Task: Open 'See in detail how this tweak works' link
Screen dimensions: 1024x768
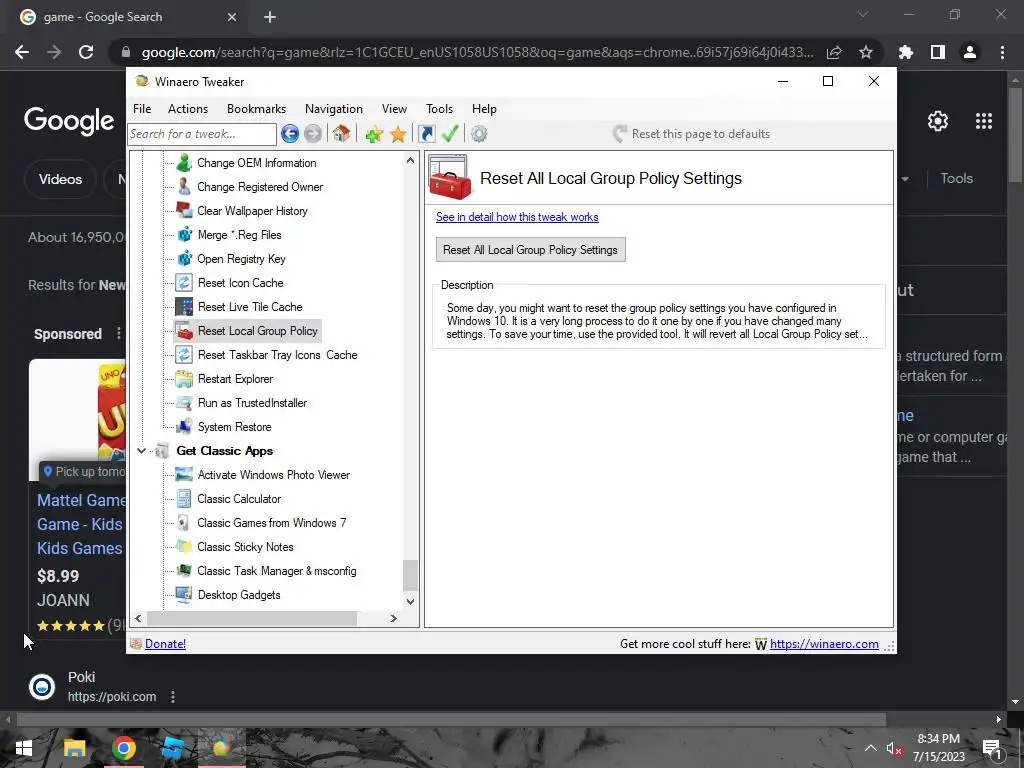Action: (x=517, y=217)
